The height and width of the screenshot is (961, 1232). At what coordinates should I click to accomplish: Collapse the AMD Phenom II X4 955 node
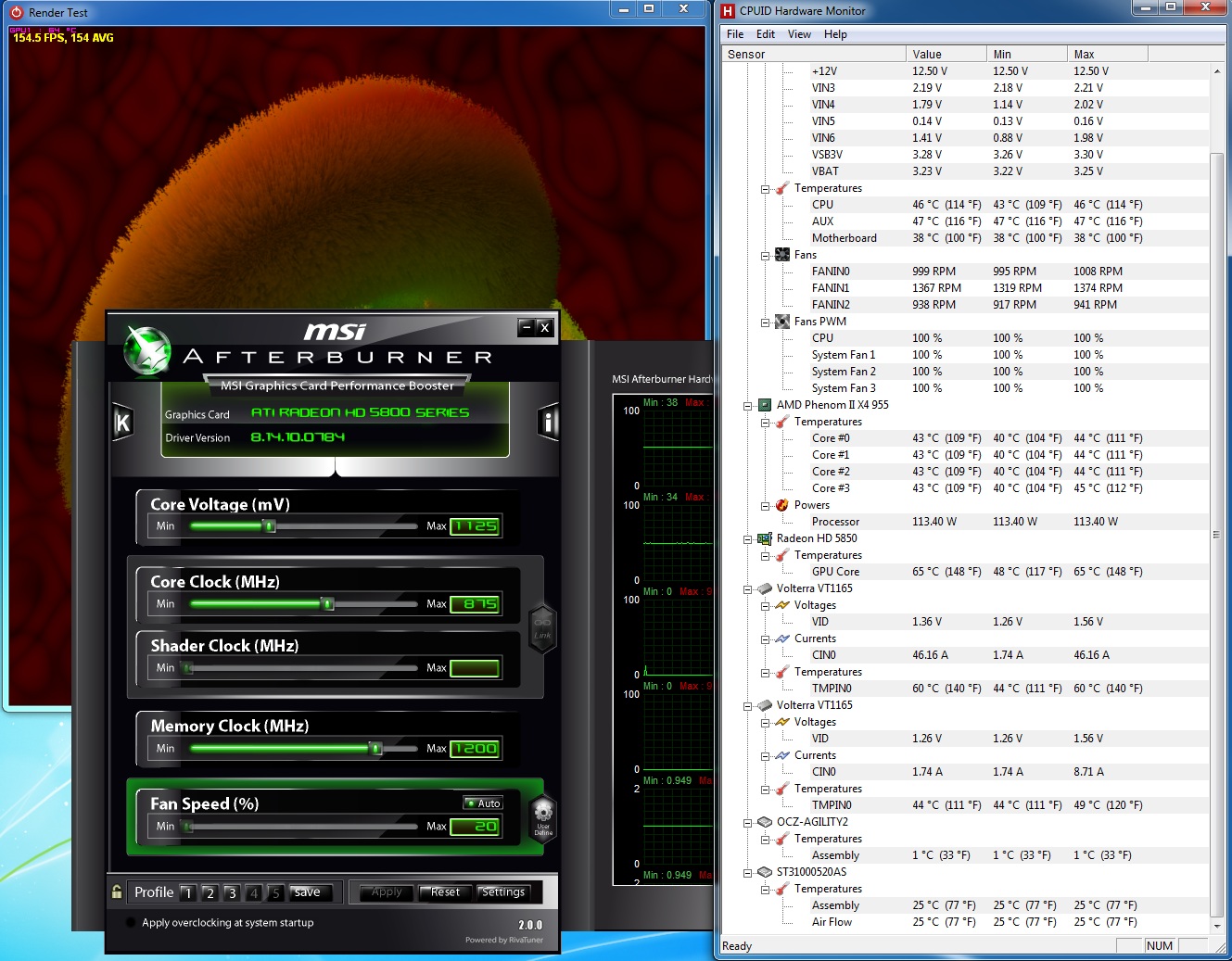748,406
